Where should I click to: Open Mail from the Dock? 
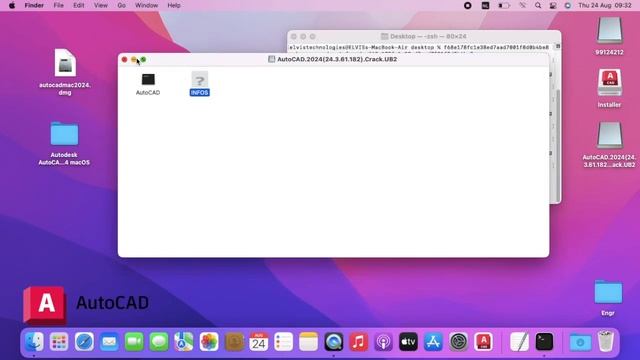[109, 342]
